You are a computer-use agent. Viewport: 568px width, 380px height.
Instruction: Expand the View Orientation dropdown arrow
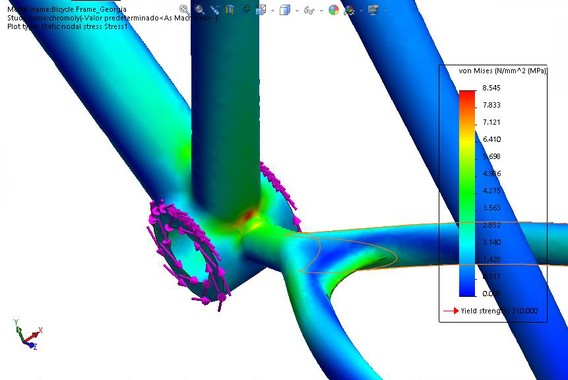272,11
